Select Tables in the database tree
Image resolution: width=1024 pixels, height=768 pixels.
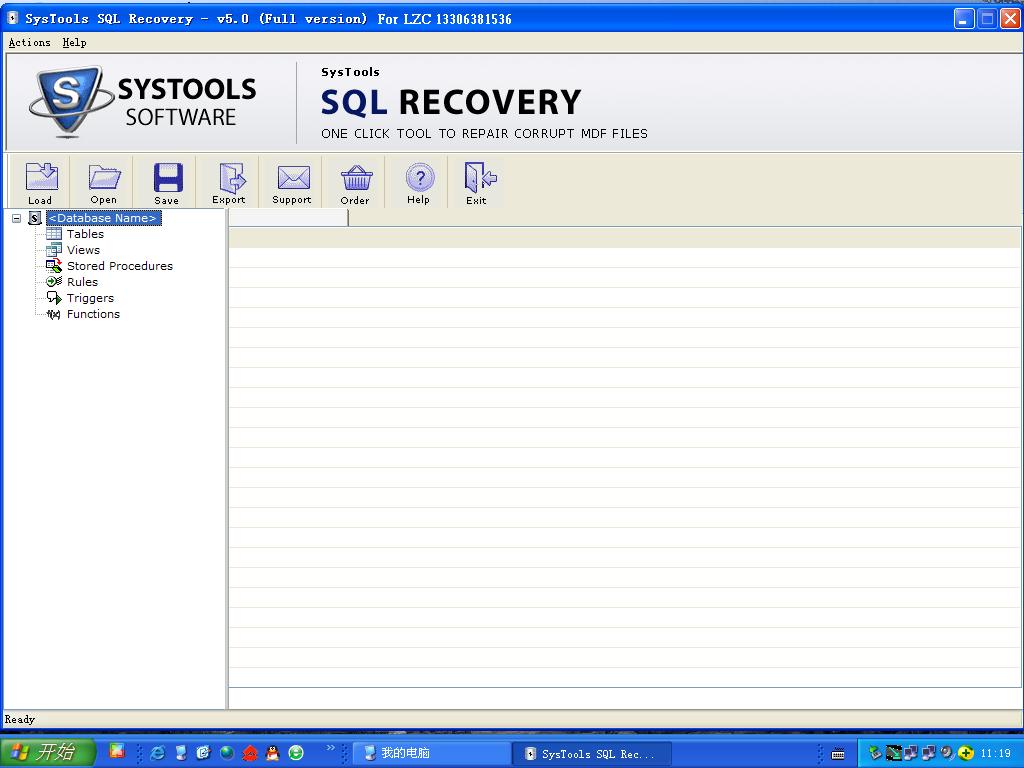pyautogui.click(x=85, y=234)
